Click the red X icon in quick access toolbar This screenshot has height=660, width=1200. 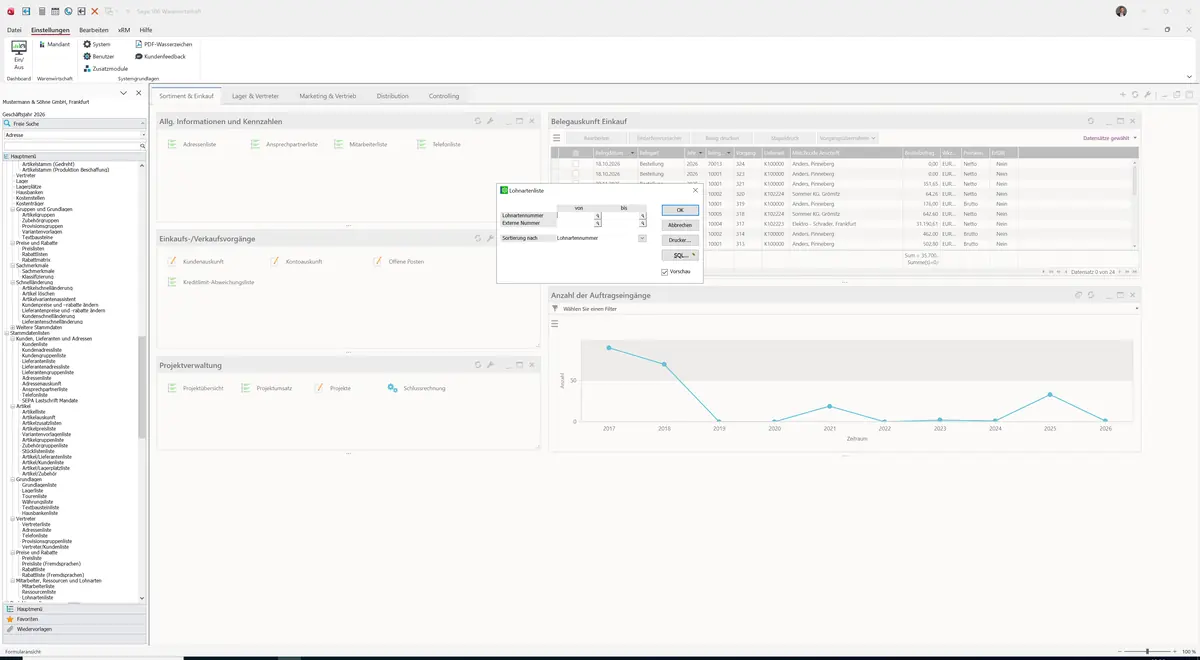click(95, 11)
